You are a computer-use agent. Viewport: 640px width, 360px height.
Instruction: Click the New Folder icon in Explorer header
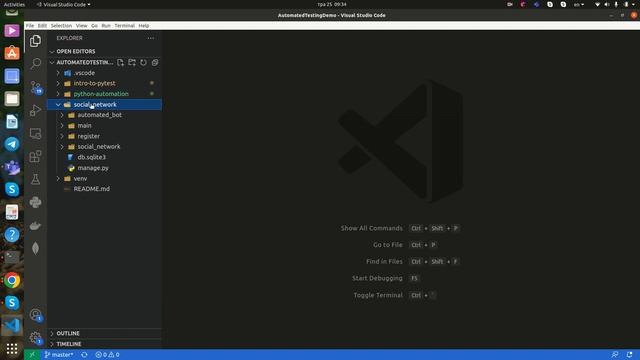[x=132, y=62]
